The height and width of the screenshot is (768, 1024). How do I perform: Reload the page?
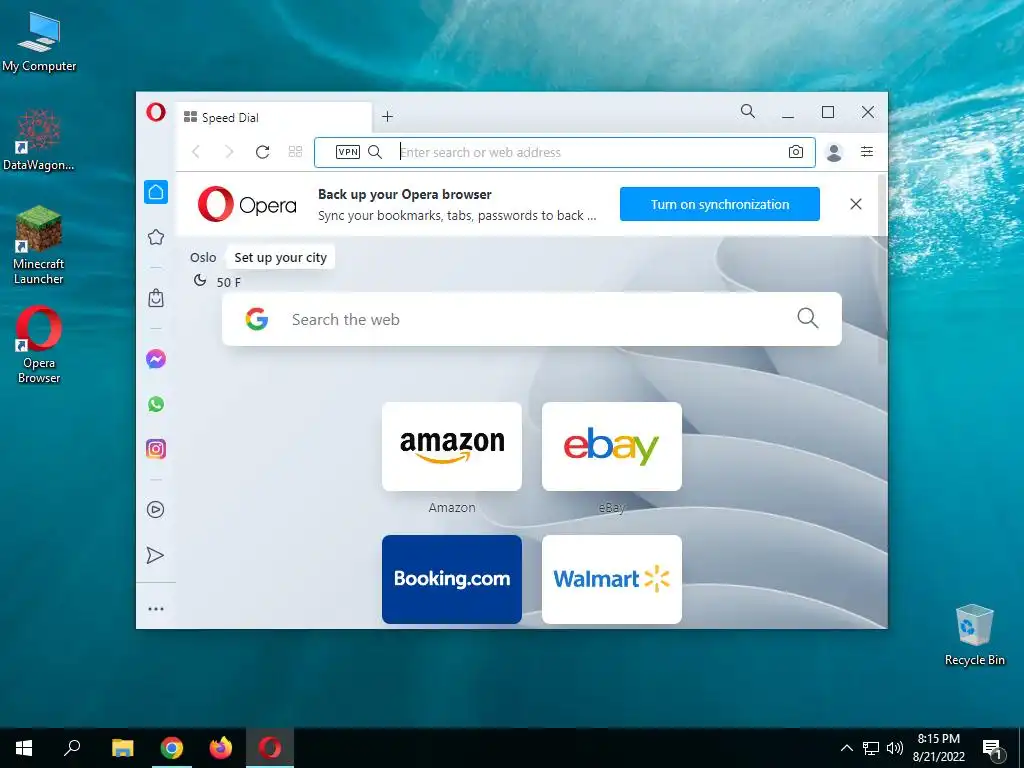[x=263, y=152]
